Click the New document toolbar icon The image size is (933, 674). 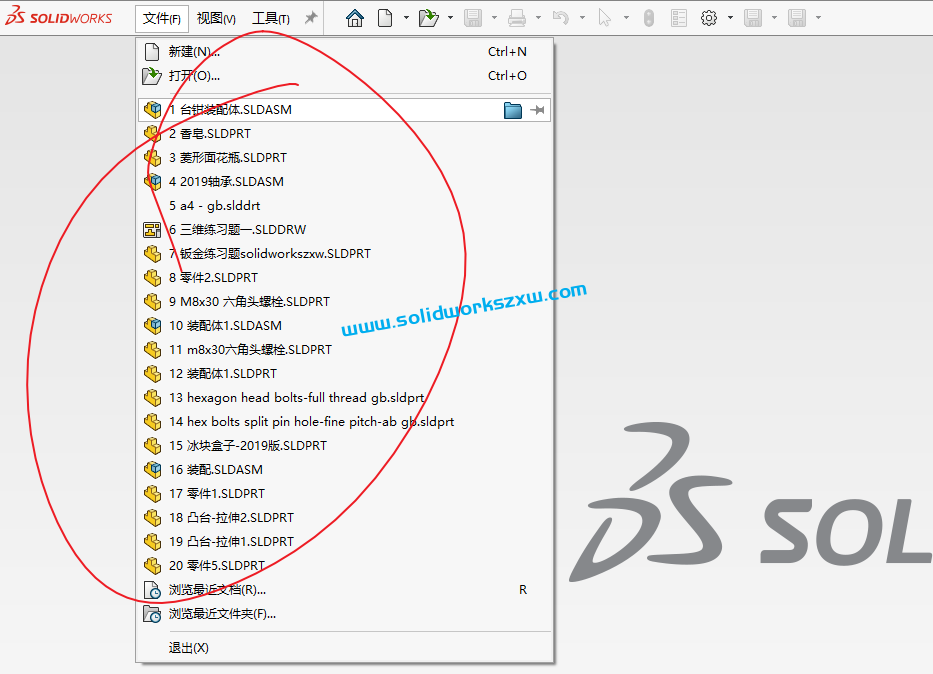384,17
